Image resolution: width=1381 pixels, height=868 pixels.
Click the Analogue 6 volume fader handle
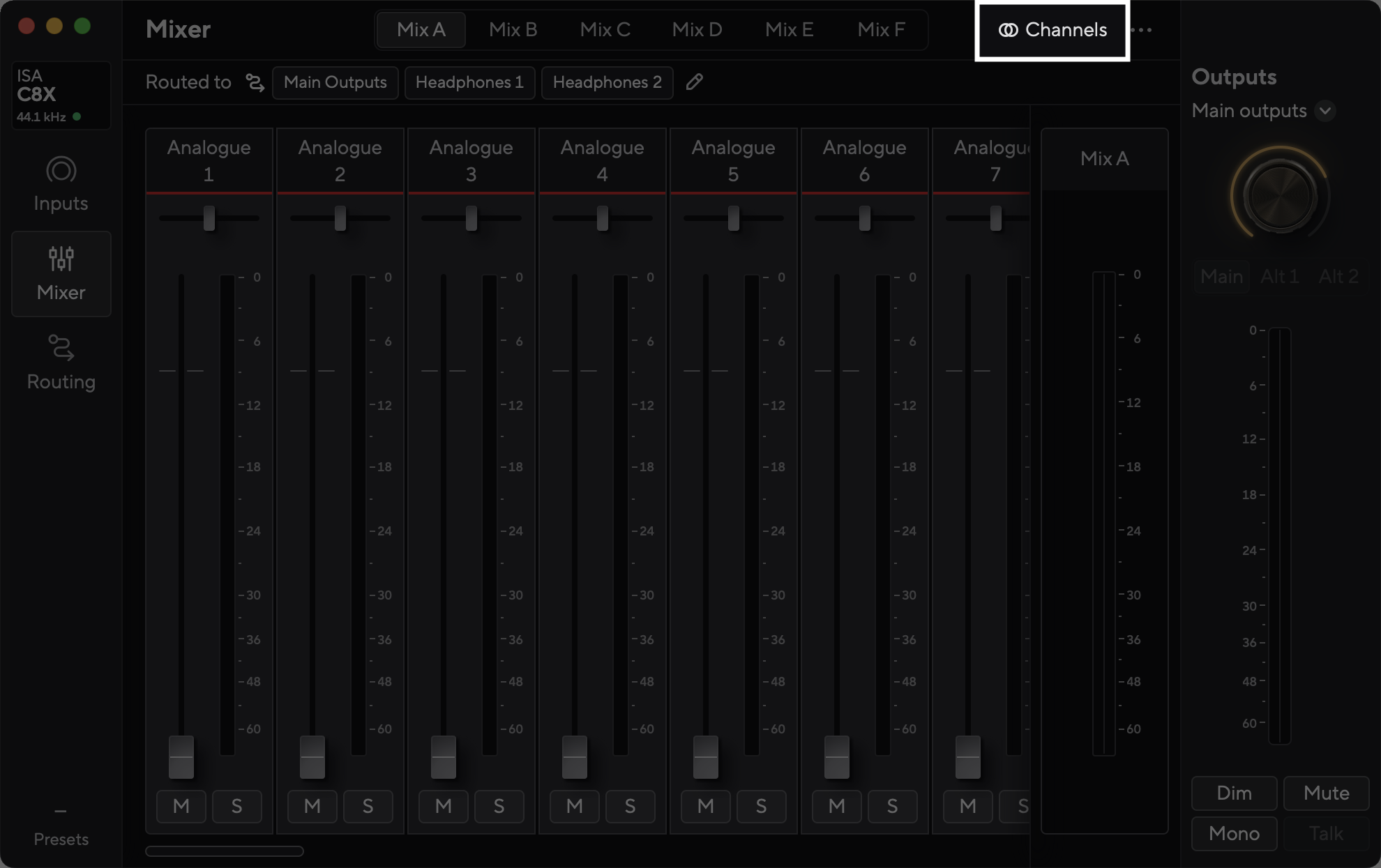[837, 757]
